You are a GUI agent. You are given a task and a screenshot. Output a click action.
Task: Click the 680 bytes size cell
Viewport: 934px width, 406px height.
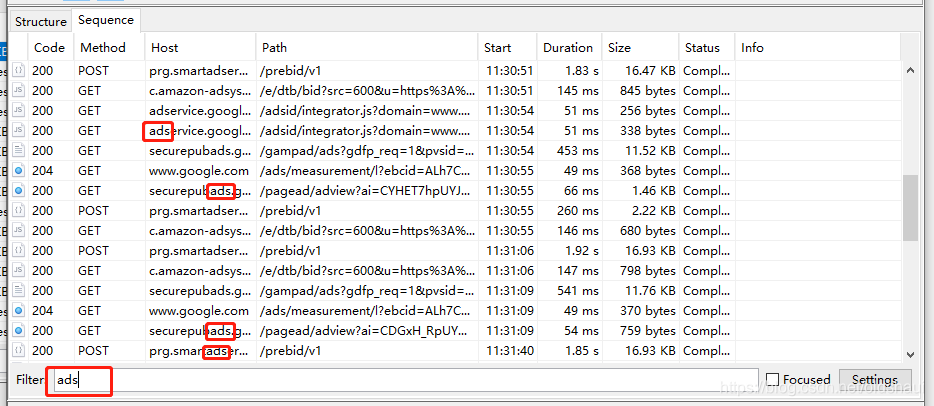[640, 230]
